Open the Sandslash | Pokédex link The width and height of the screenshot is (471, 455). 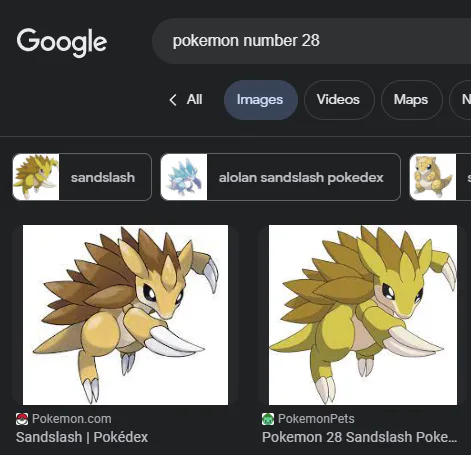82,437
